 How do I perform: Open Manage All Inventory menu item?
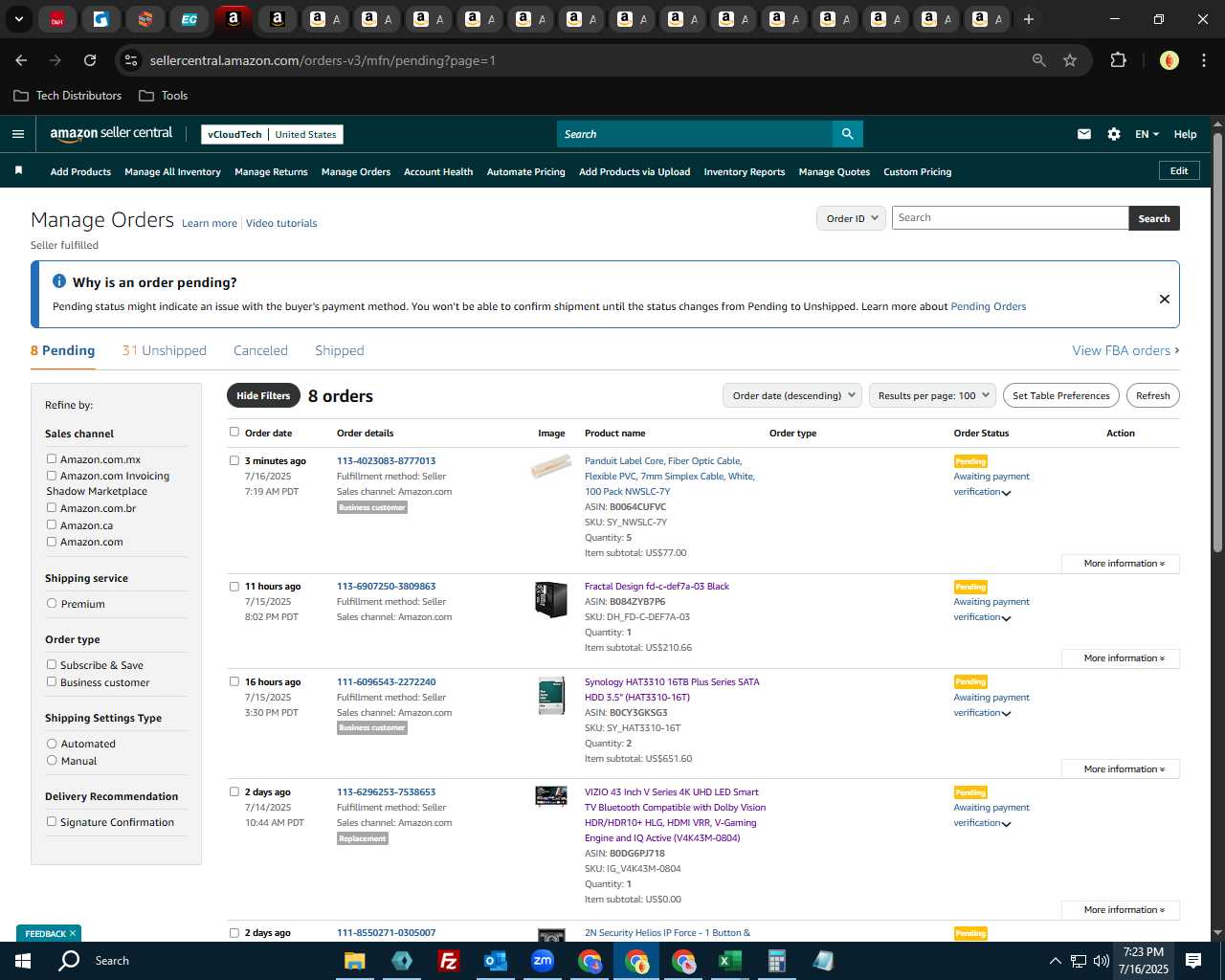[172, 171]
